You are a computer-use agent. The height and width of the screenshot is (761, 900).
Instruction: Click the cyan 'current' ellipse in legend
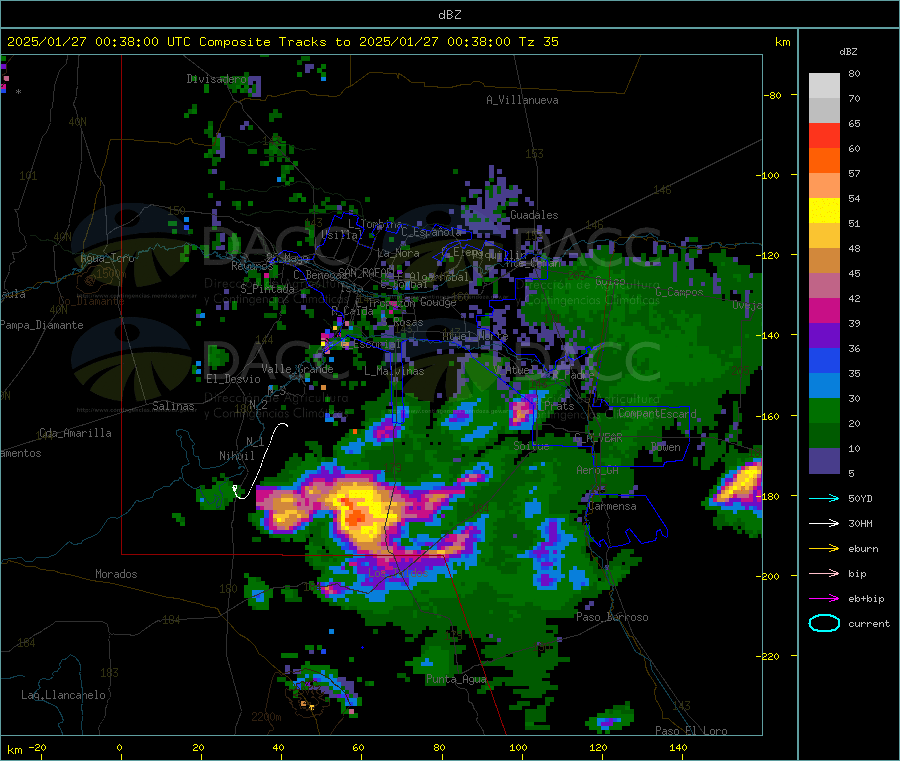point(824,623)
